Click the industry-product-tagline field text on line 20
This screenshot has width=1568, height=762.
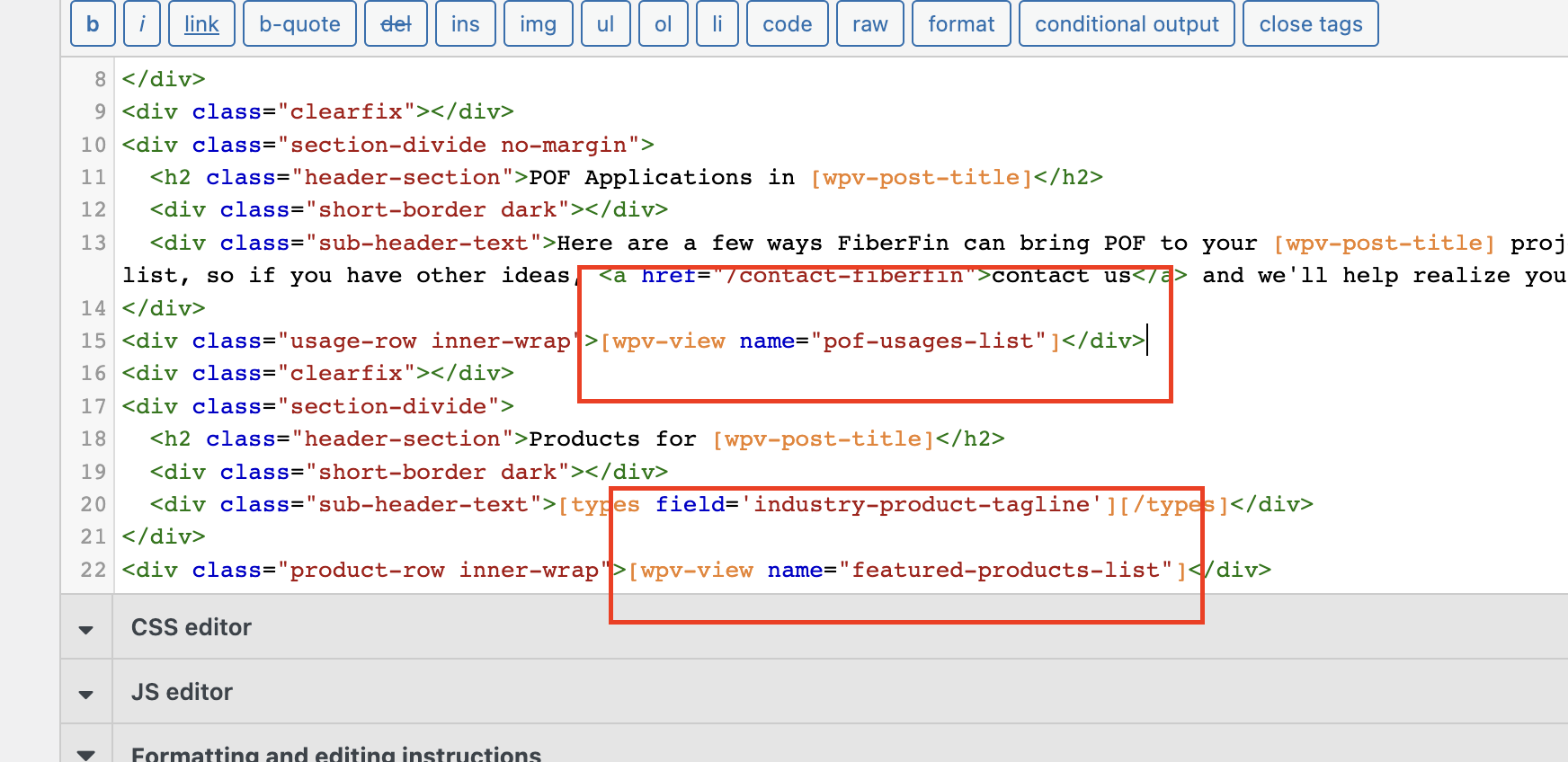tap(921, 505)
